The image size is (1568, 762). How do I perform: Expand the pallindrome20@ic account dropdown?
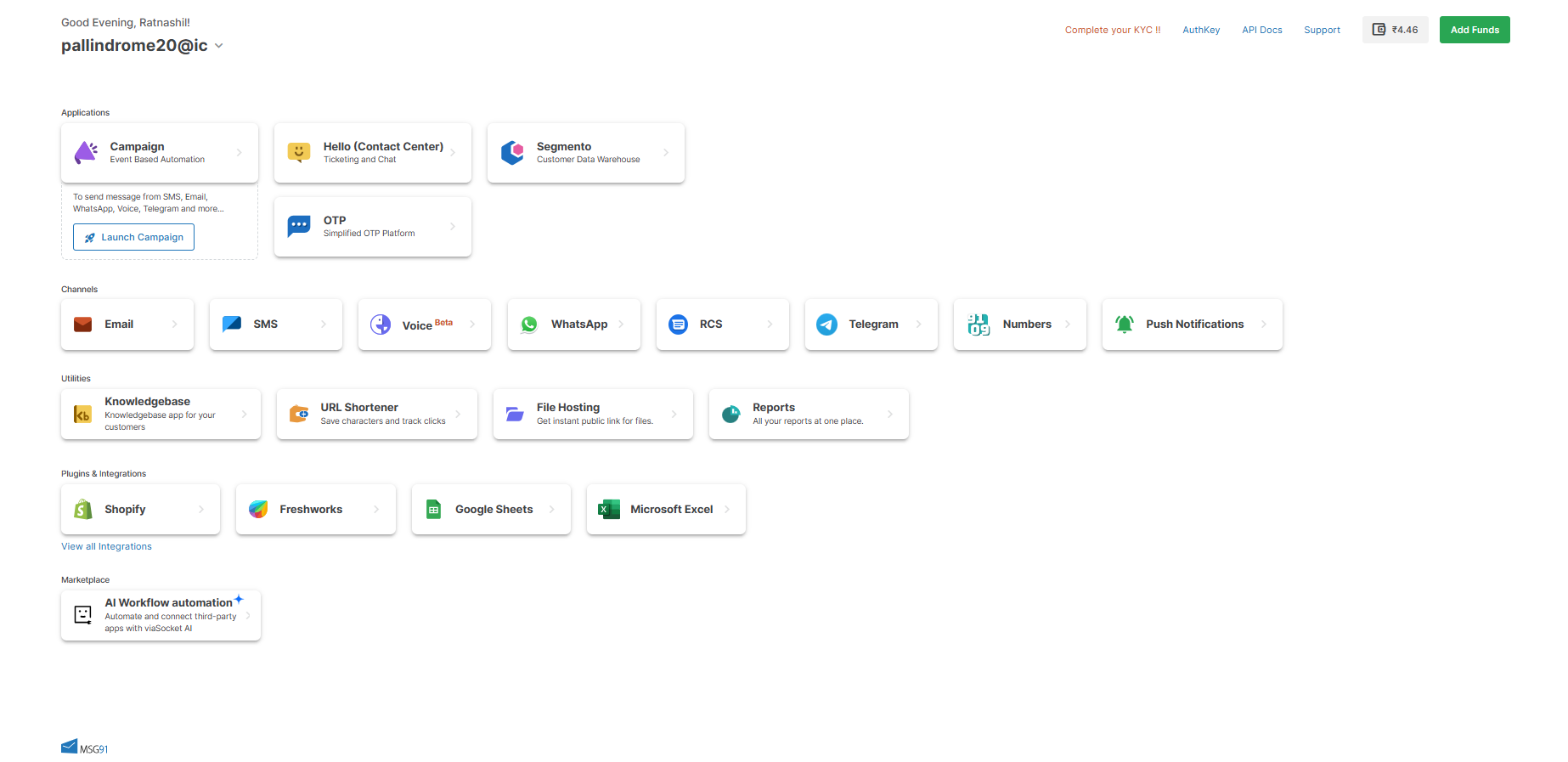[219, 46]
